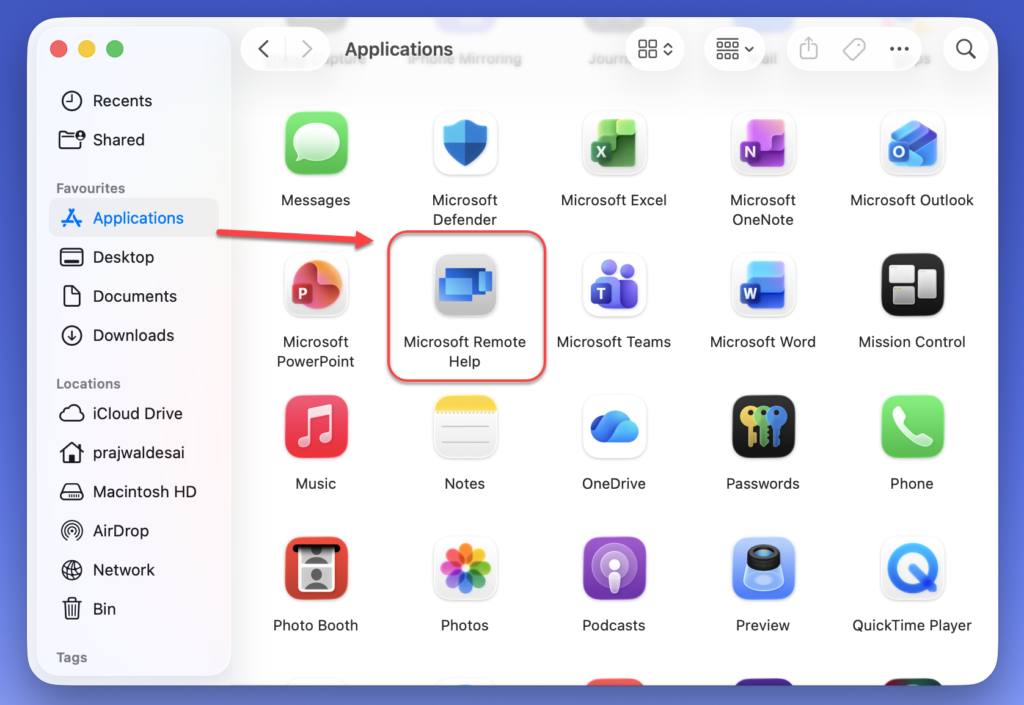Click the Locations section header

tap(88, 384)
